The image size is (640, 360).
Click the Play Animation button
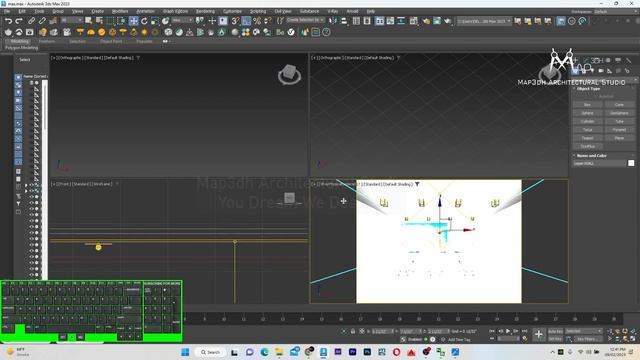tap(508, 331)
